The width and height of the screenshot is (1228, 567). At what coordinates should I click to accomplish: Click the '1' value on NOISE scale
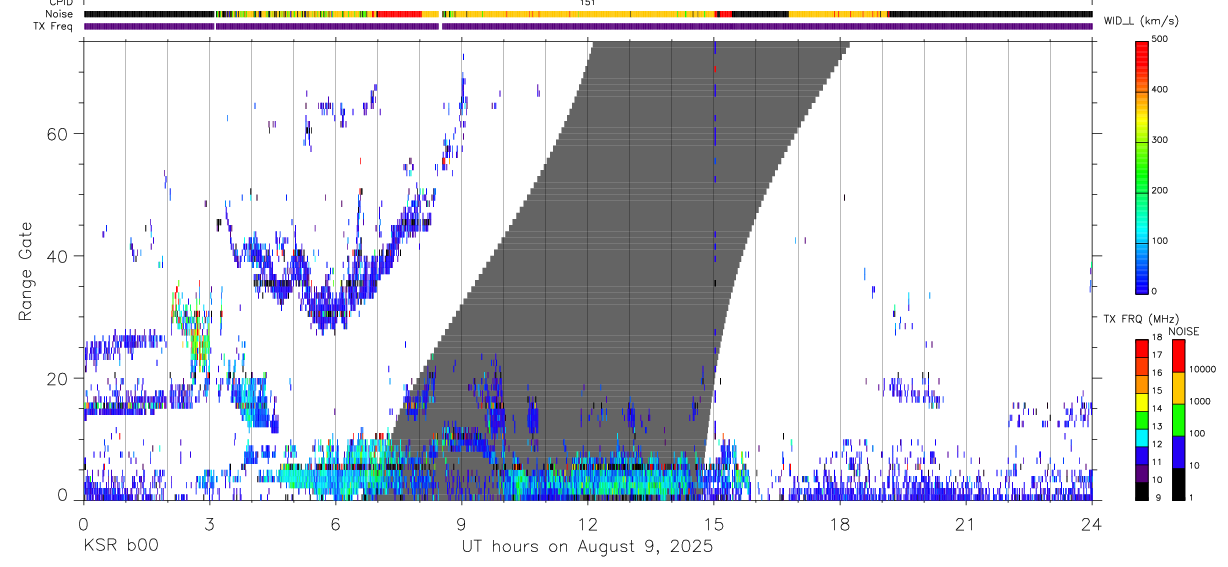1192,497
